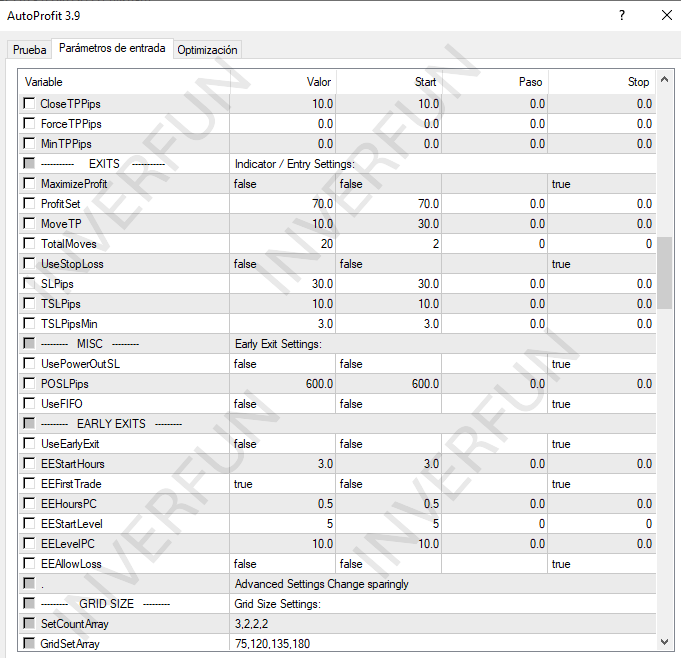This screenshot has height=658, width=681.
Task: Check the UsePowerOutSL checkbox
Action: point(29,363)
